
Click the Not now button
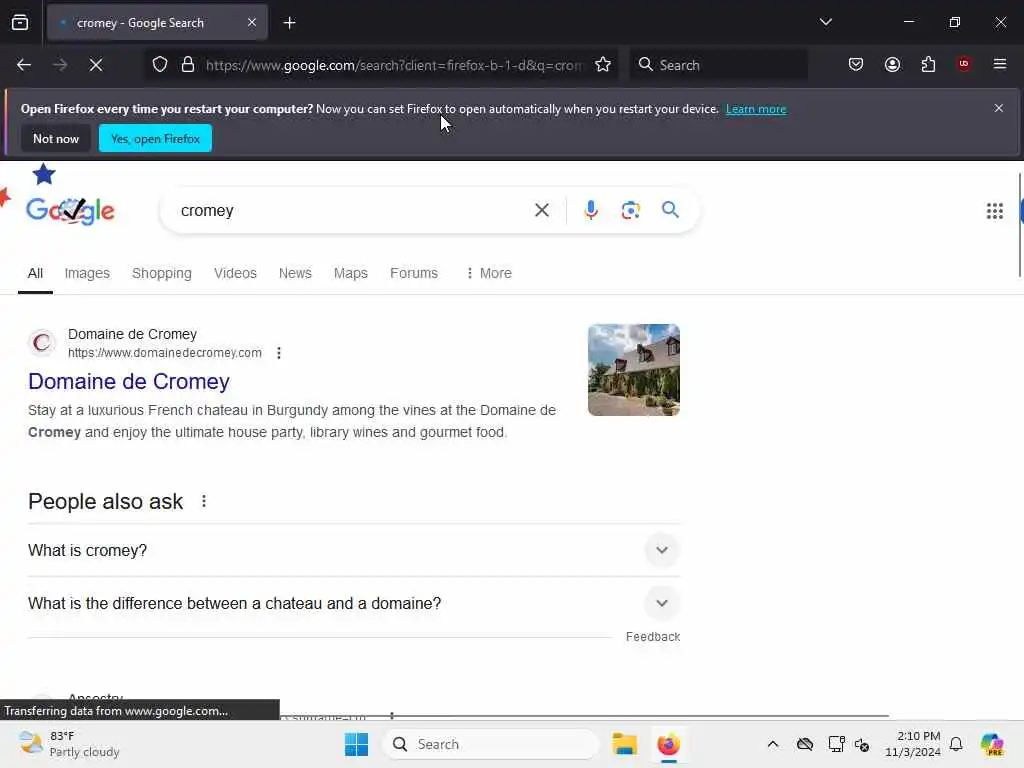pyautogui.click(x=56, y=138)
